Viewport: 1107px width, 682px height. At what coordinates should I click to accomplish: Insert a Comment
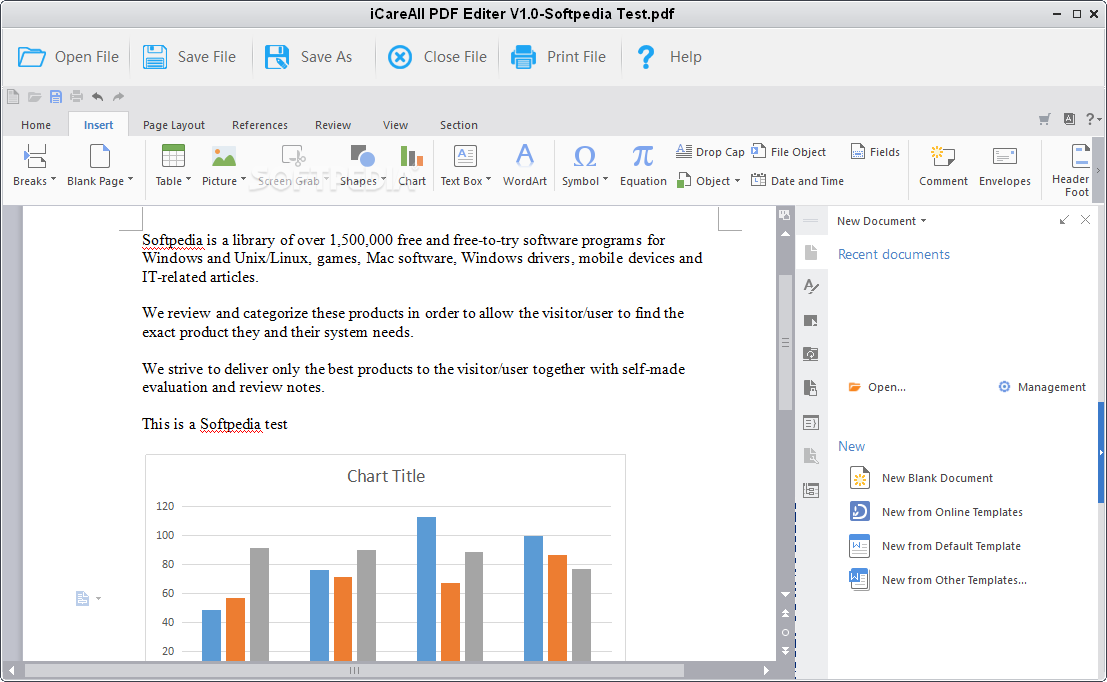pyautogui.click(x=943, y=166)
